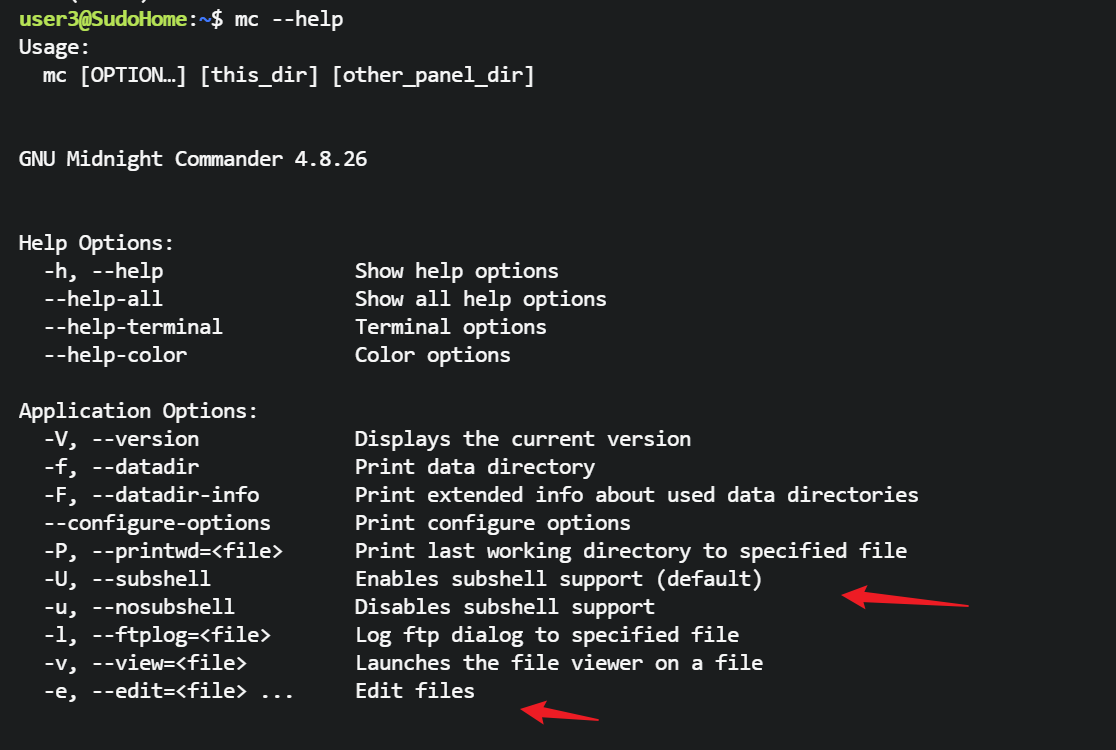The height and width of the screenshot is (750, 1116).
Task: Click the '--configure-options' option text
Action: pos(157,523)
